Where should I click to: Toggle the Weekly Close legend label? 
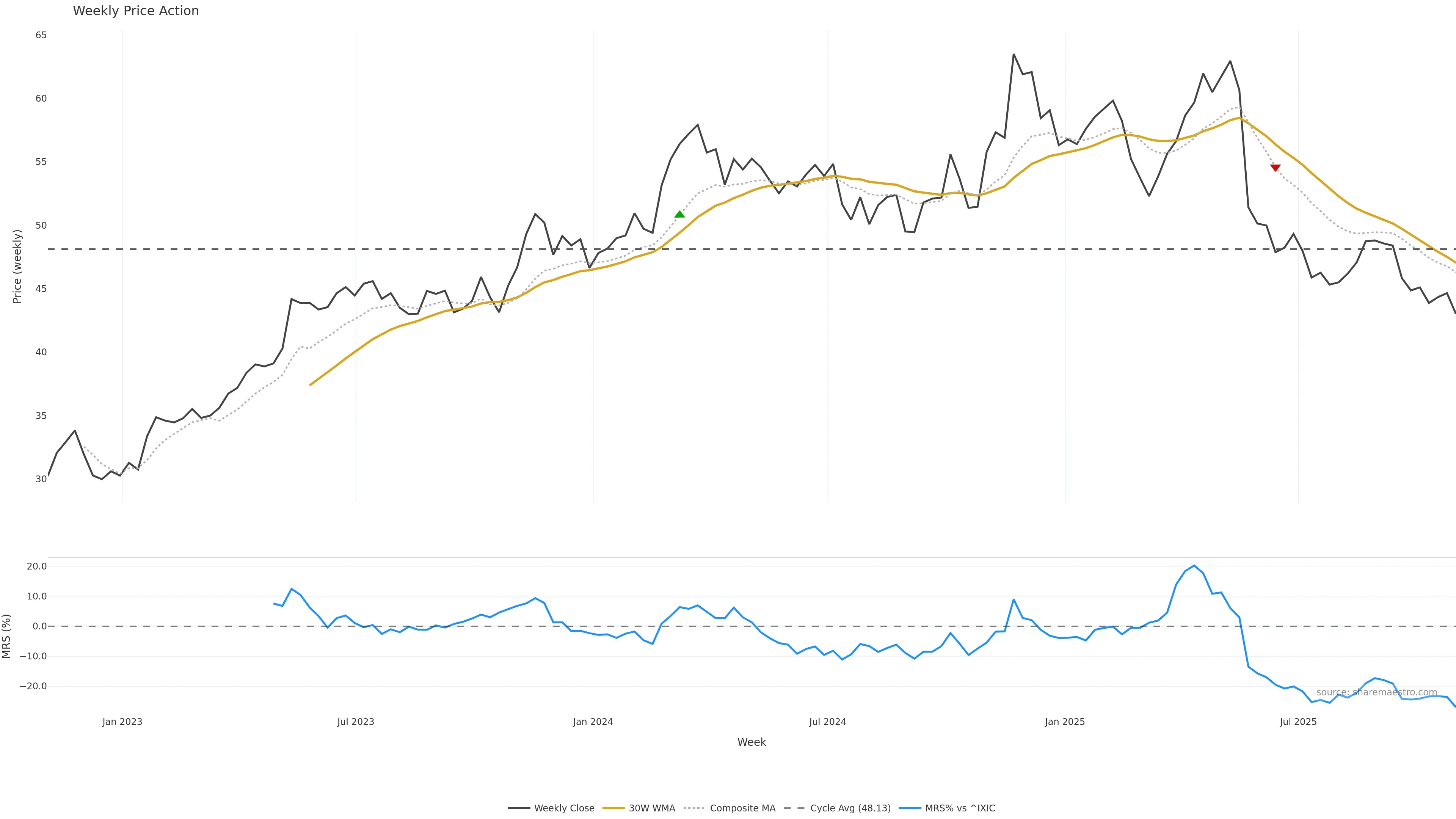pos(564,808)
